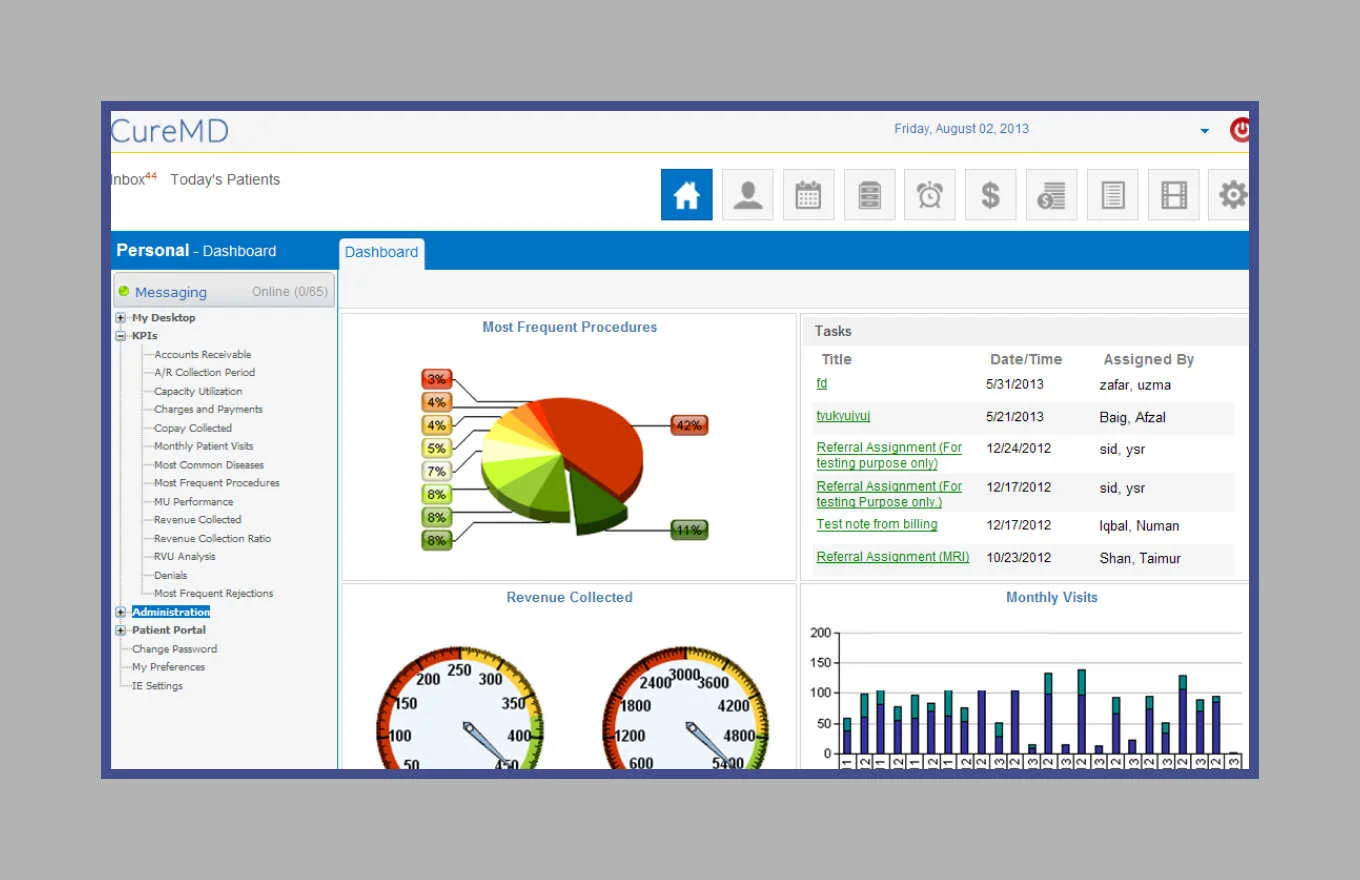The width and height of the screenshot is (1360, 880).
Task: Expand the Patient Portal tree node
Action: click(x=121, y=631)
